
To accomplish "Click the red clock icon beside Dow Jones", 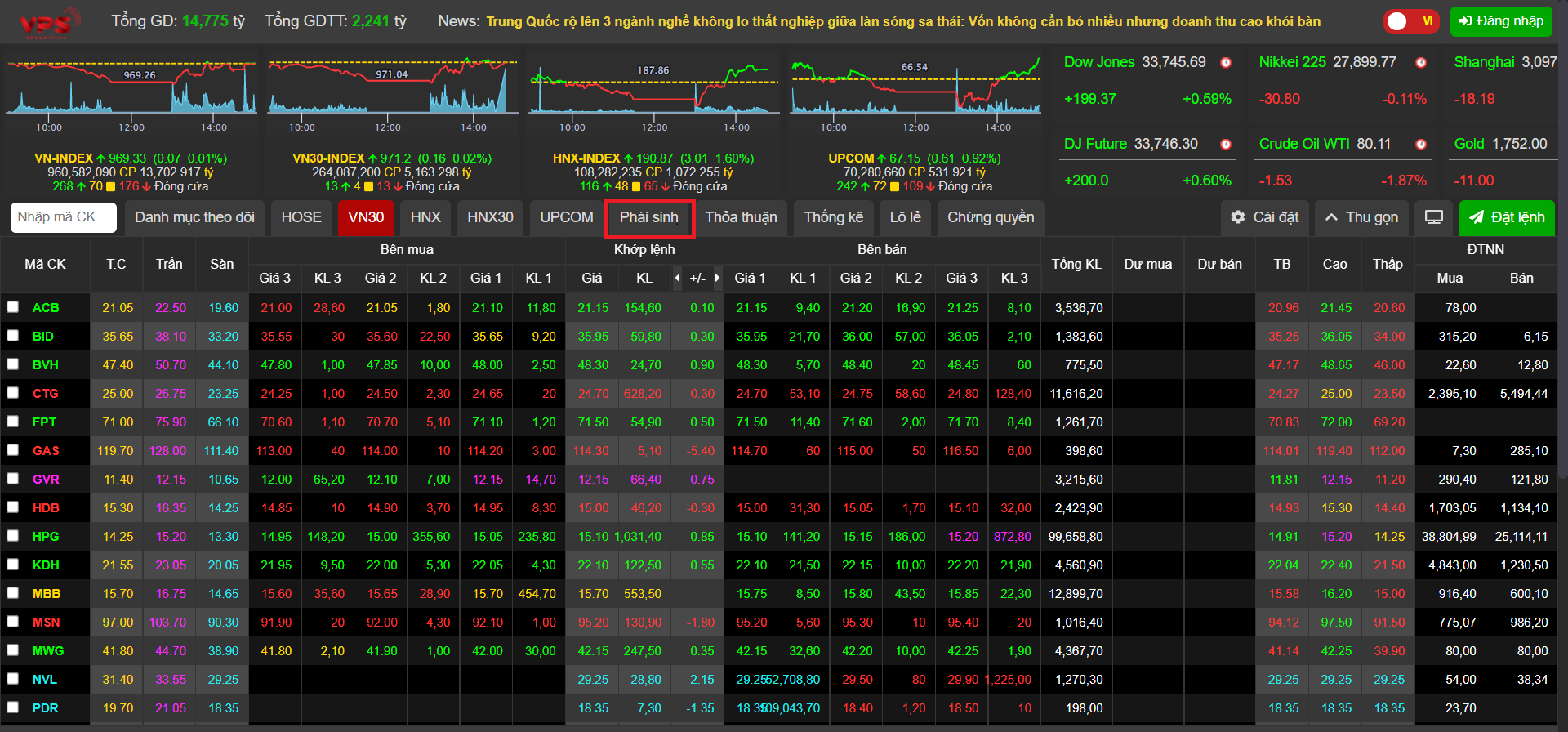I will click(1226, 63).
